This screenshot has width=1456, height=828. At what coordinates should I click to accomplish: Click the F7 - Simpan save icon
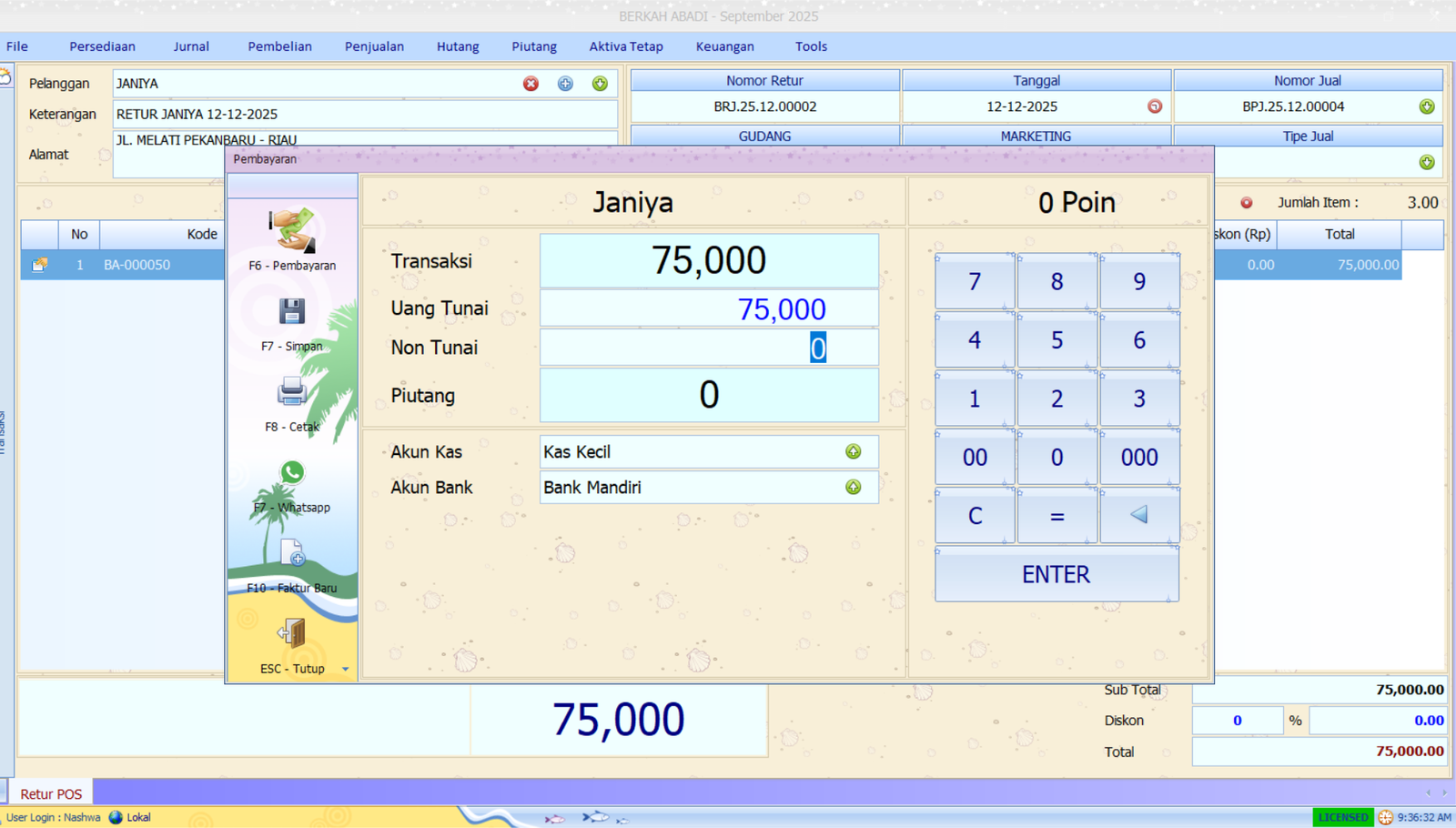pos(291,313)
